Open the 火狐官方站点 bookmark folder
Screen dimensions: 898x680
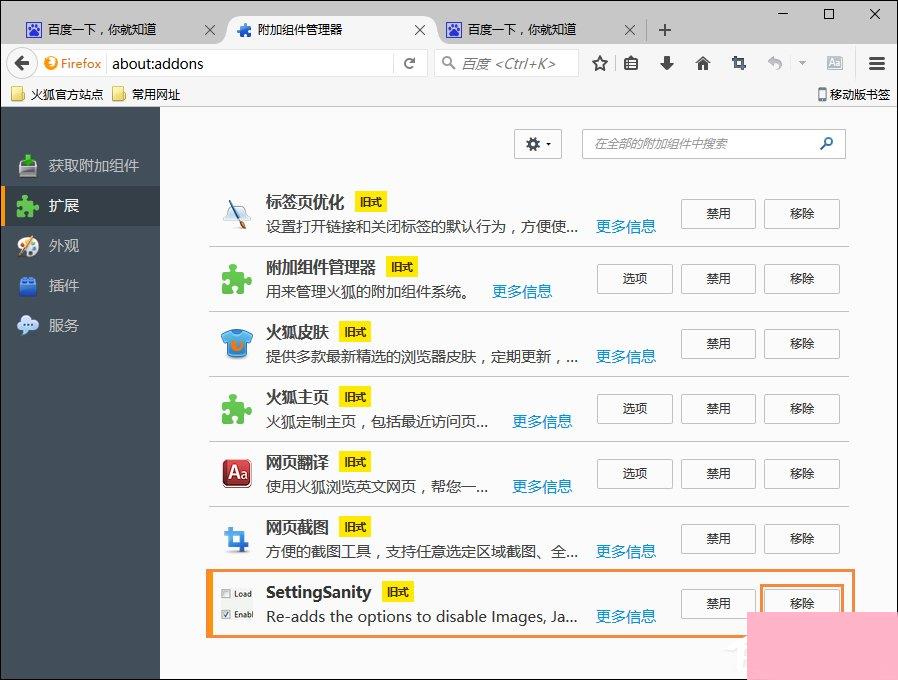coord(57,94)
